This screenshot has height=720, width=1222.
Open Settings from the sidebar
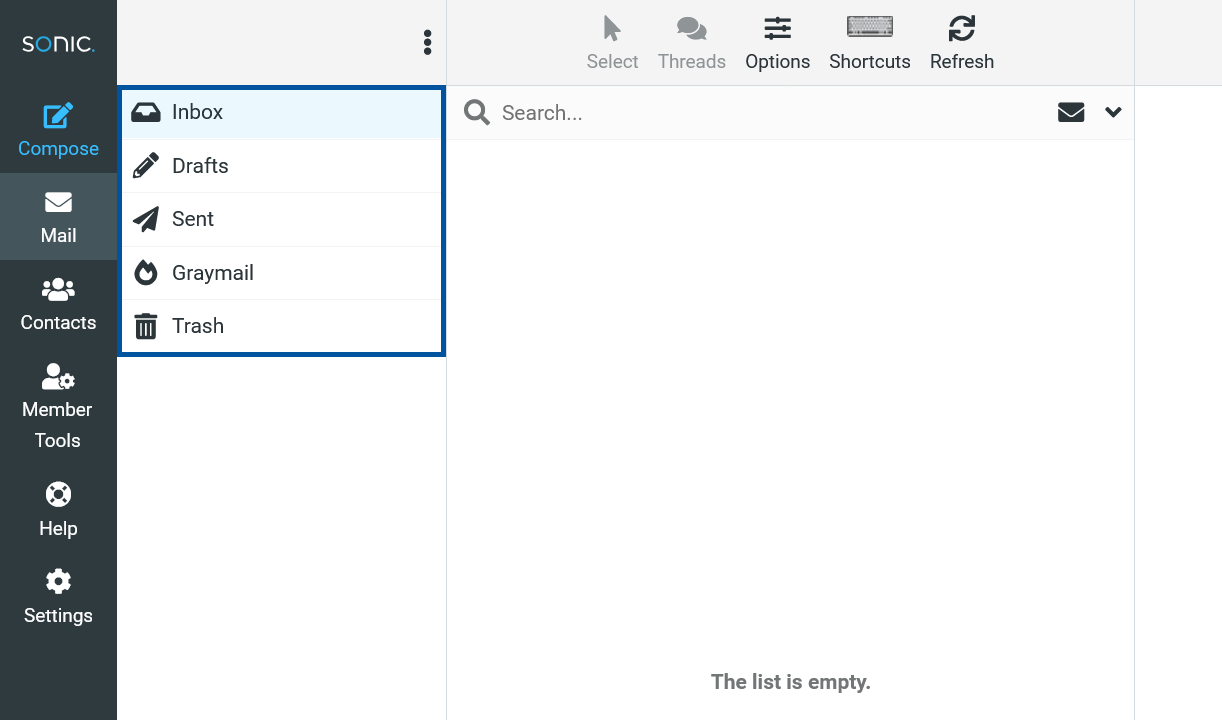click(58, 597)
